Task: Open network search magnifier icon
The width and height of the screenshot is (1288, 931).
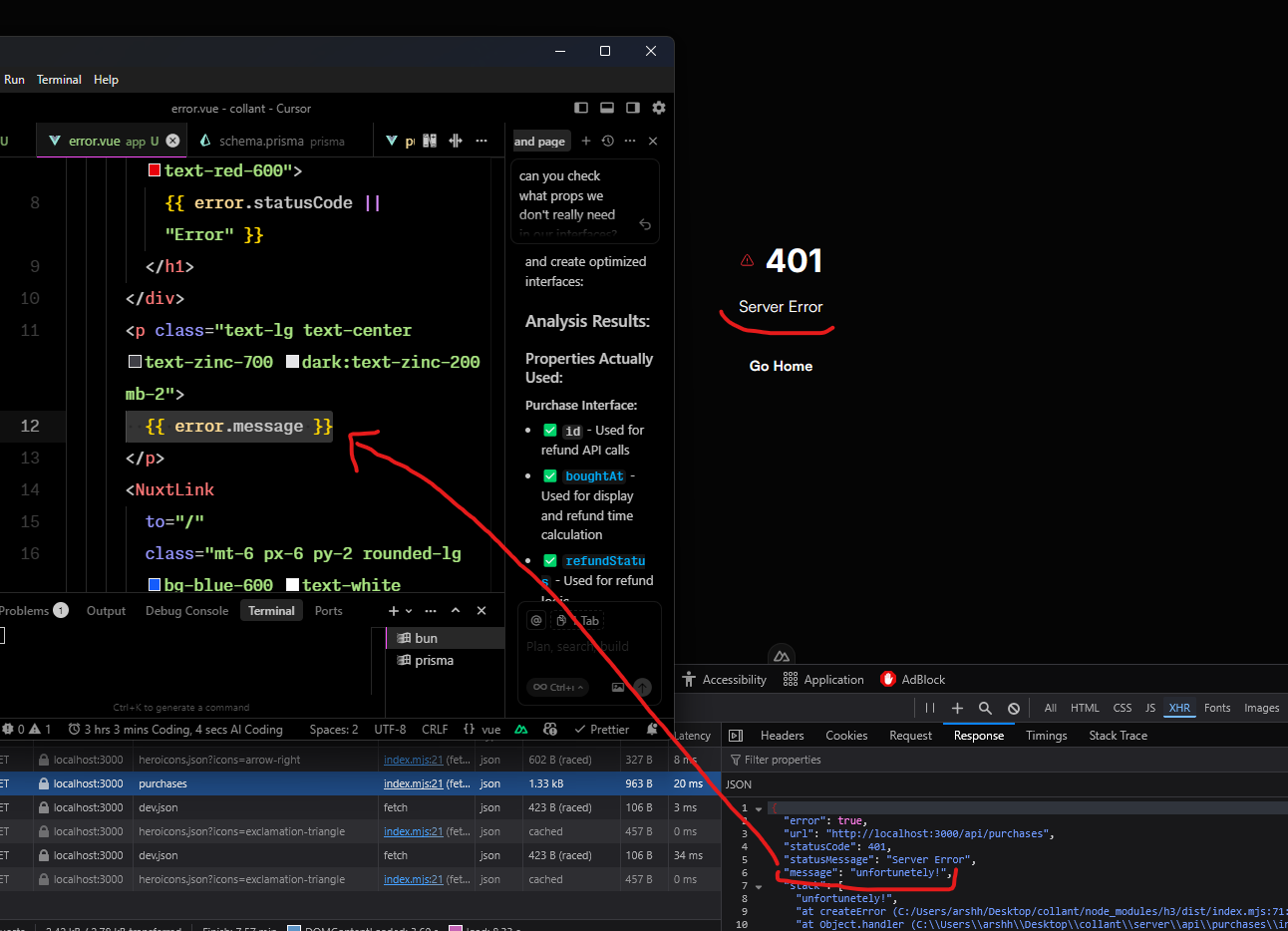Action: pos(985,708)
